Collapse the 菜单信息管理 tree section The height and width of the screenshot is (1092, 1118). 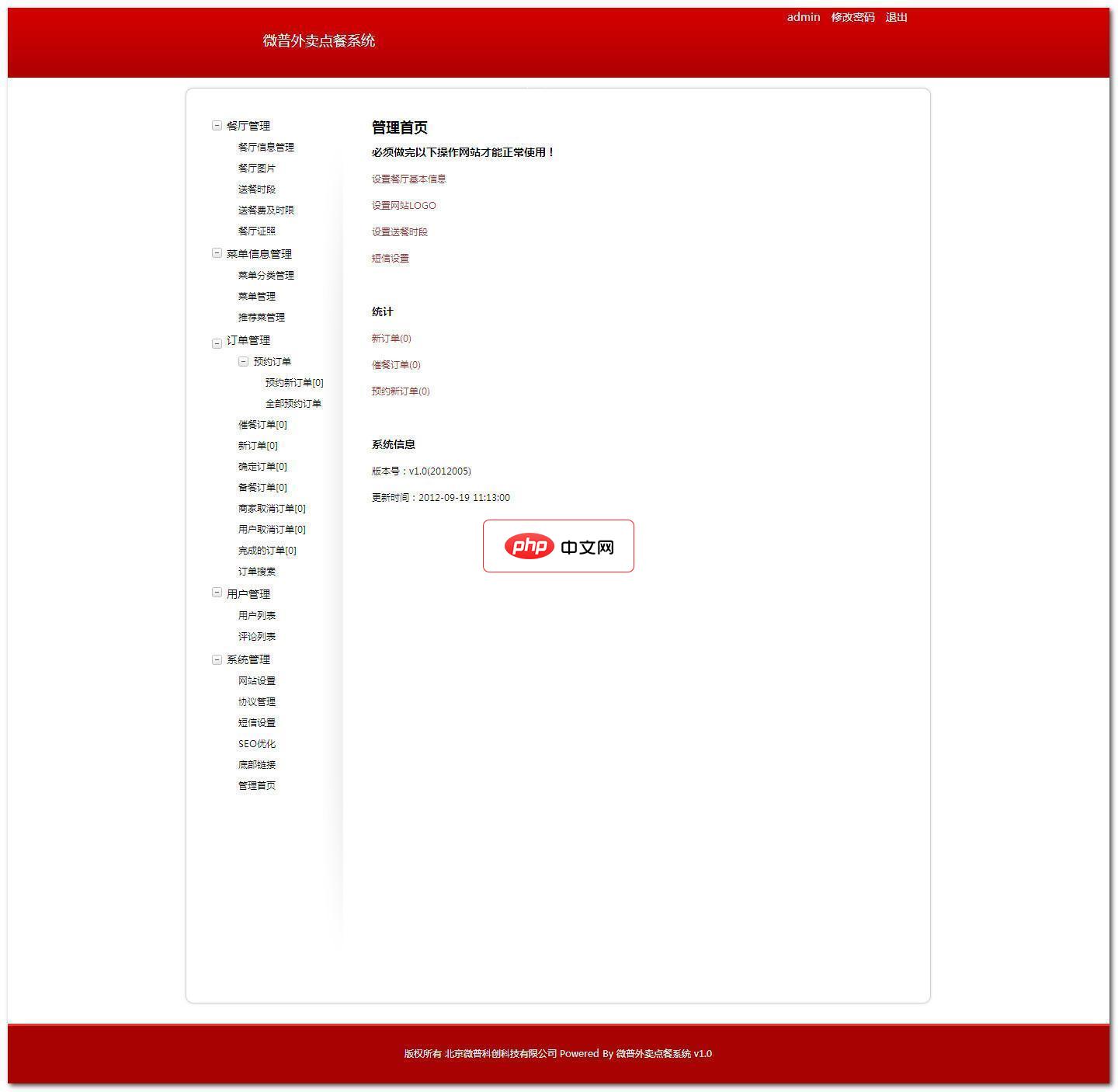[x=217, y=253]
